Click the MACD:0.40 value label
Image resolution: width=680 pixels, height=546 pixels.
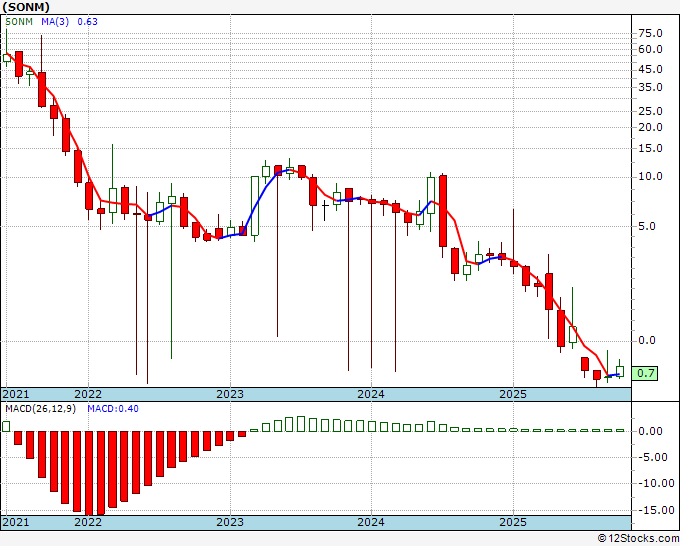point(113,409)
